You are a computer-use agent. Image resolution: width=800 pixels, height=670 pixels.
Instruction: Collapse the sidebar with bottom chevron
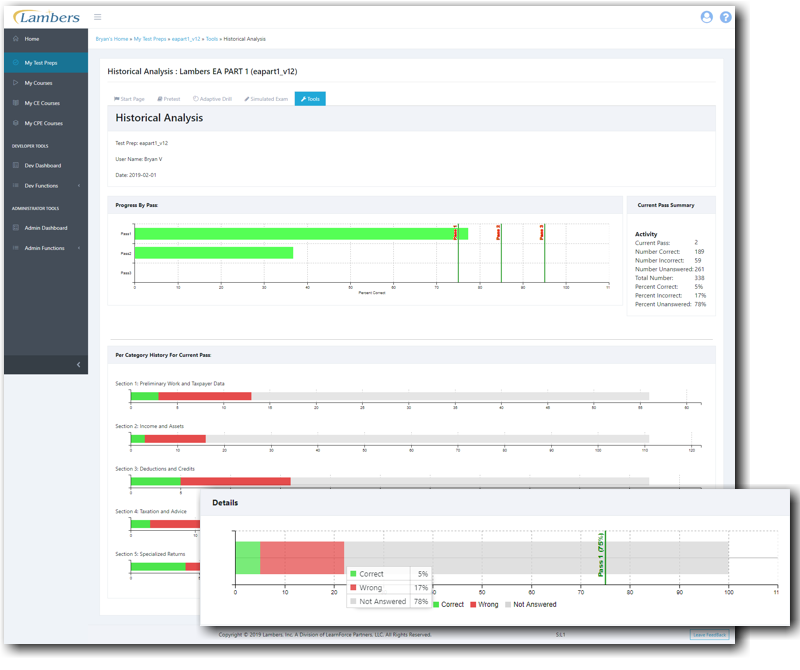[78, 364]
